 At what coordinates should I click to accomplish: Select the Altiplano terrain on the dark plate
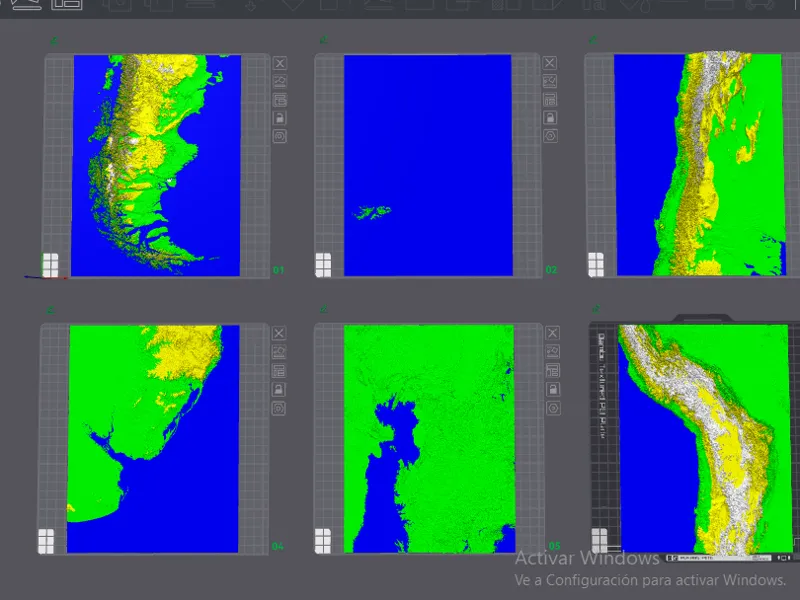coord(704,440)
